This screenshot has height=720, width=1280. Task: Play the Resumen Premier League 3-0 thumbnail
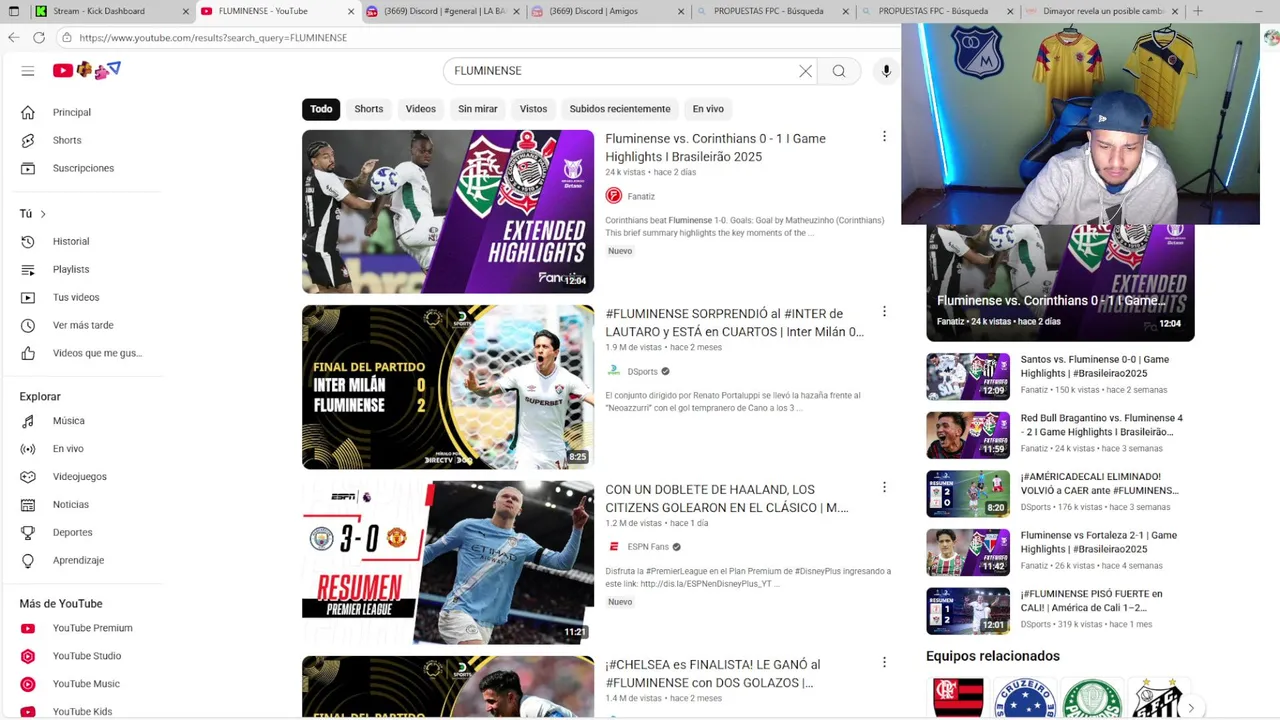click(x=448, y=562)
